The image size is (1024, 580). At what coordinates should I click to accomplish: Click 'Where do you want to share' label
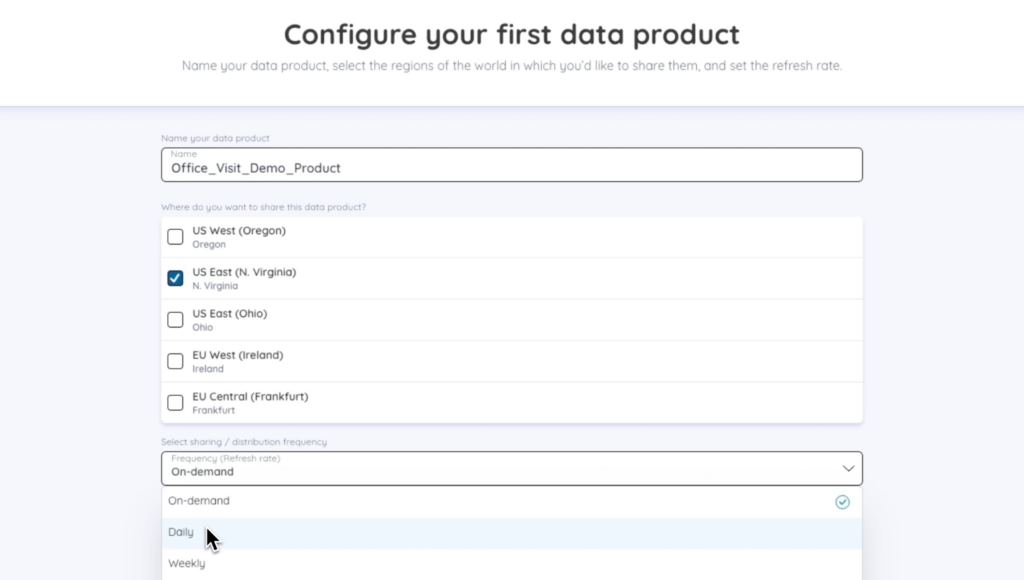tap(263, 207)
